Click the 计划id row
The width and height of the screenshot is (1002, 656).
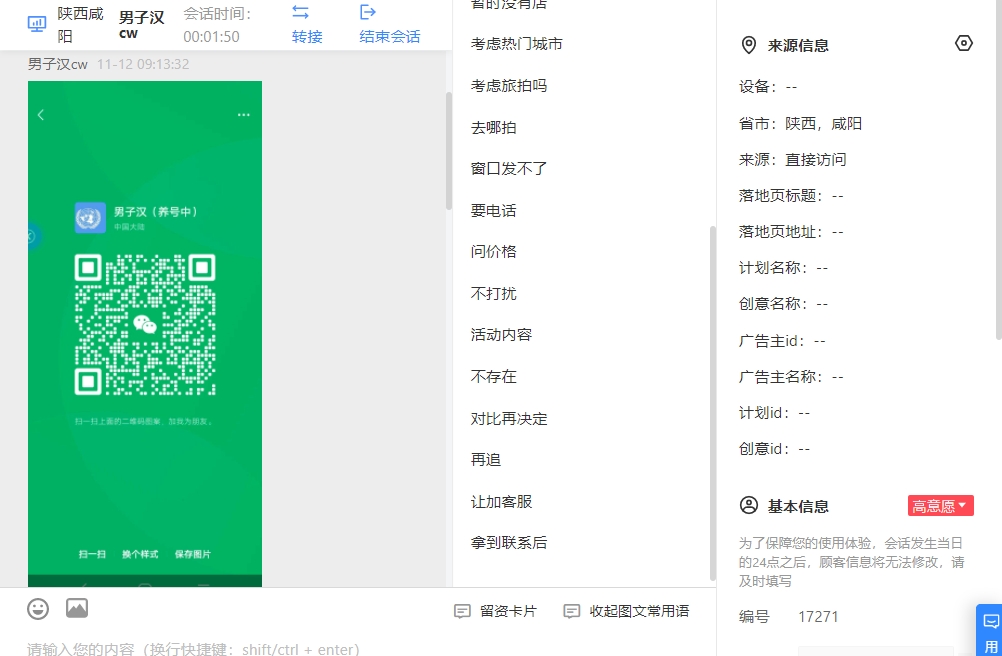[x=775, y=413]
